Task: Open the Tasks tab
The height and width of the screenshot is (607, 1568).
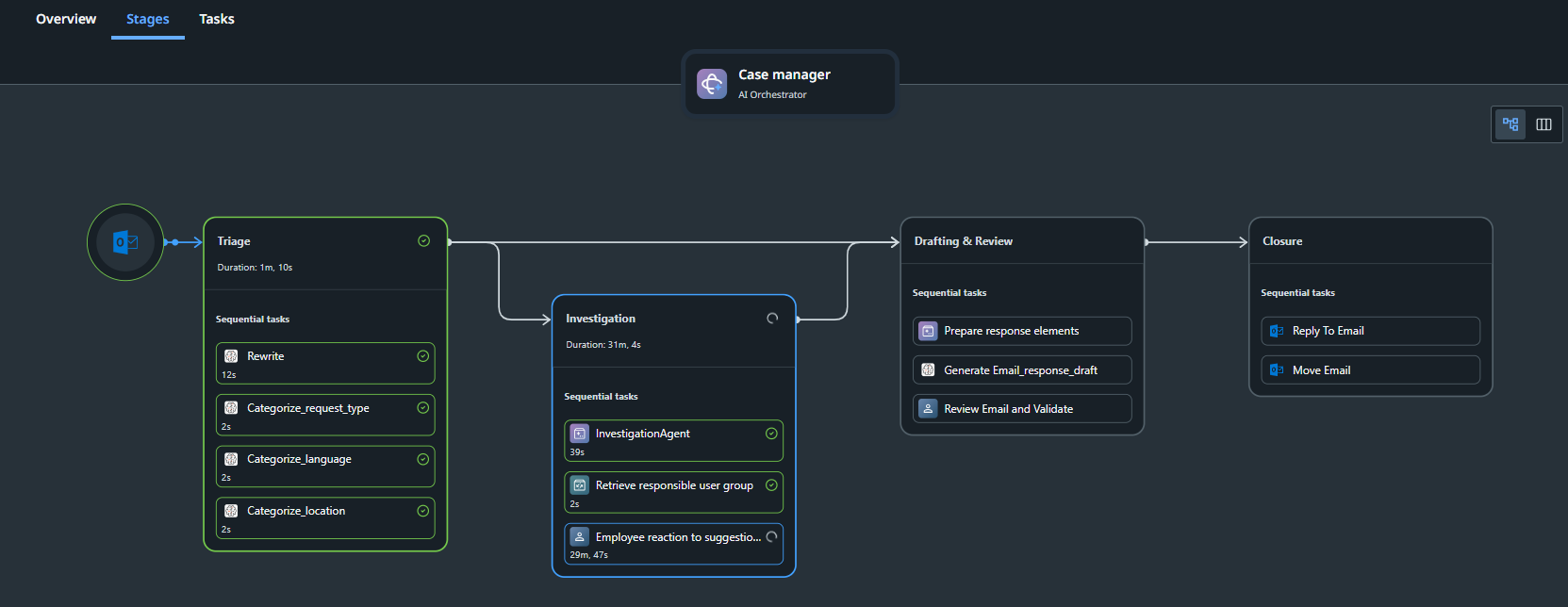Action: click(x=217, y=19)
